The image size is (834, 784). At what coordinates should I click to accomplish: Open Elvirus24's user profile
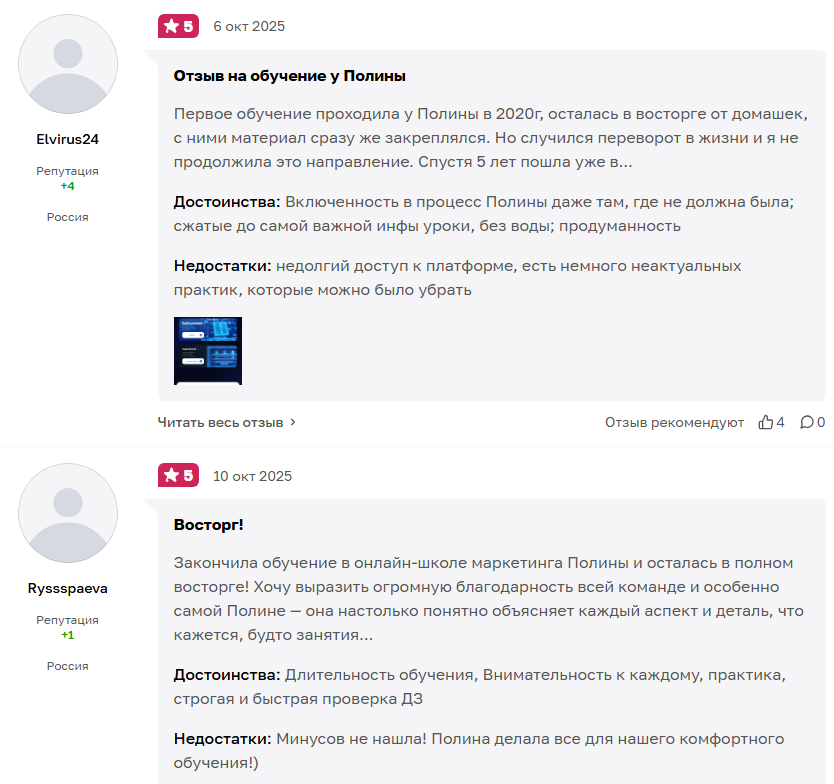coord(67,140)
